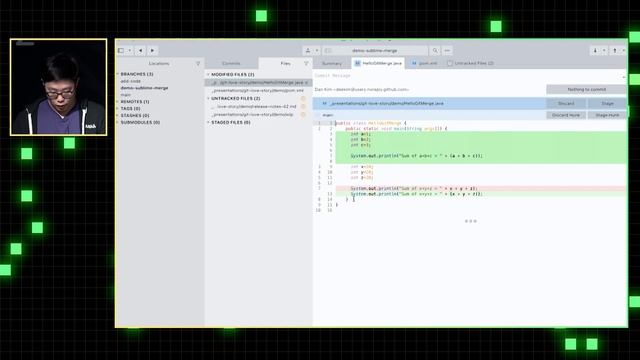Viewport: 640px width, 360px height.
Task: Open the Summary tab
Action: [x=332, y=64]
